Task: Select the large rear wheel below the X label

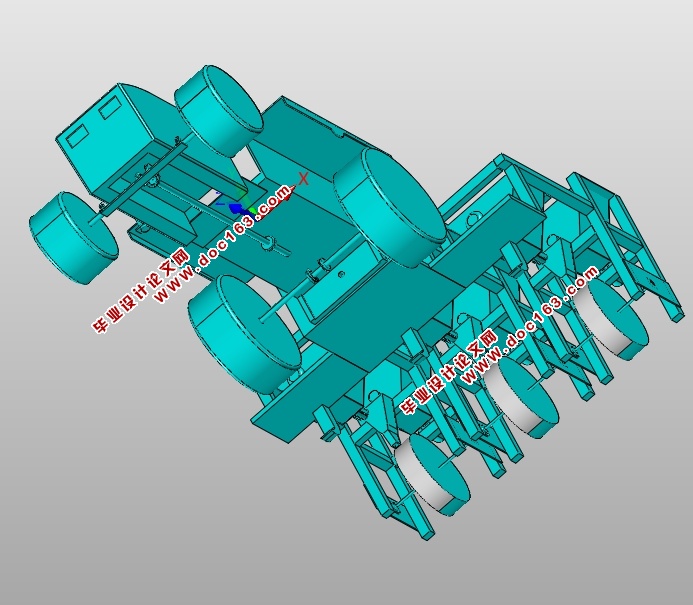Action: [389, 207]
